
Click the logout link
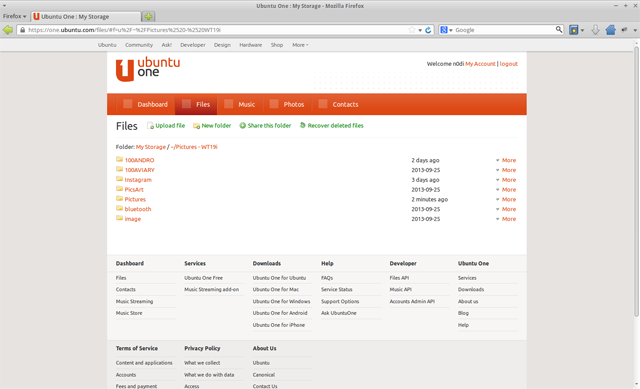click(x=509, y=64)
